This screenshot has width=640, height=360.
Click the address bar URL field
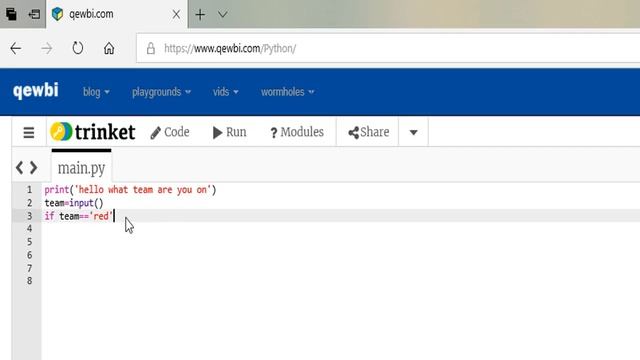click(388, 48)
